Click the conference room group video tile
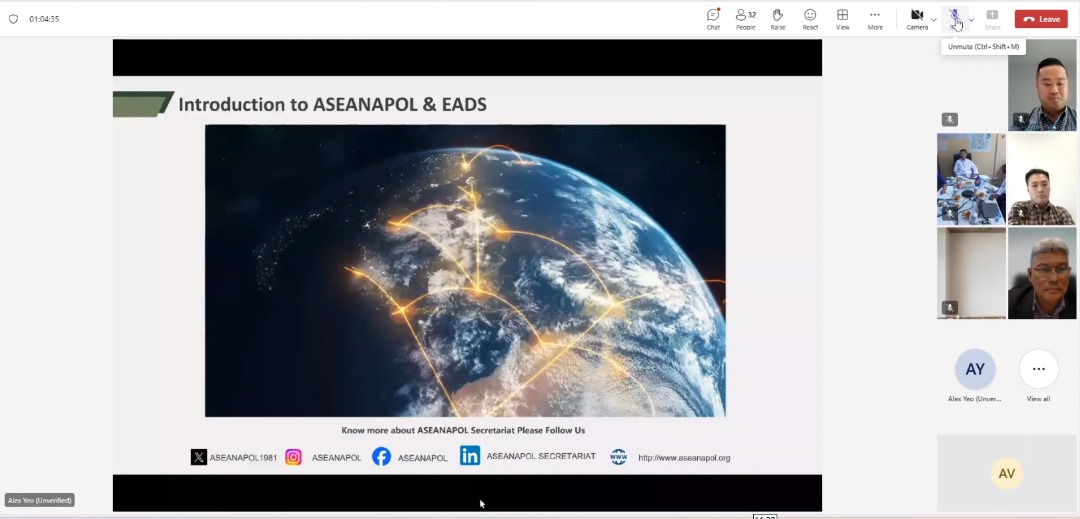This screenshot has width=1080, height=519. [x=971, y=178]
